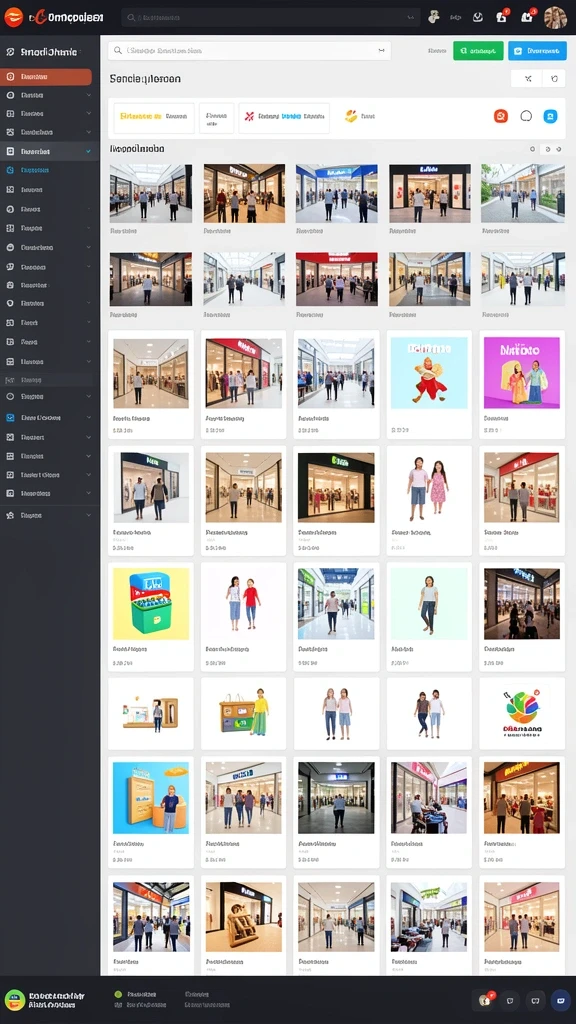Click the yellow tag icon in the filter bar

click(x=351, y=116)
